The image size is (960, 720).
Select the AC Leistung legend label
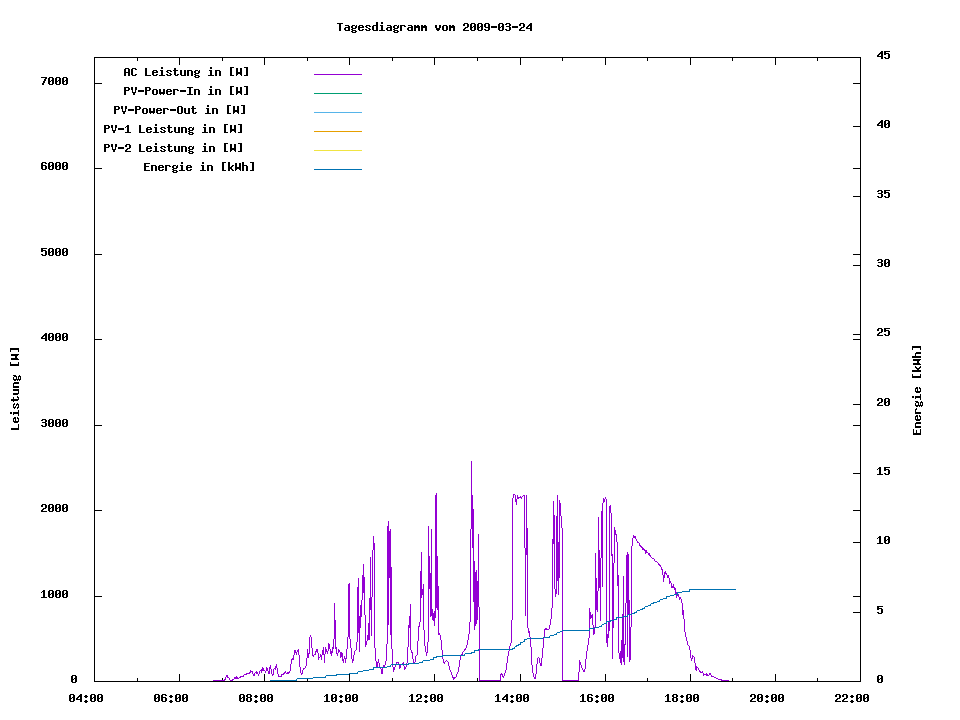tap(186, 72)
